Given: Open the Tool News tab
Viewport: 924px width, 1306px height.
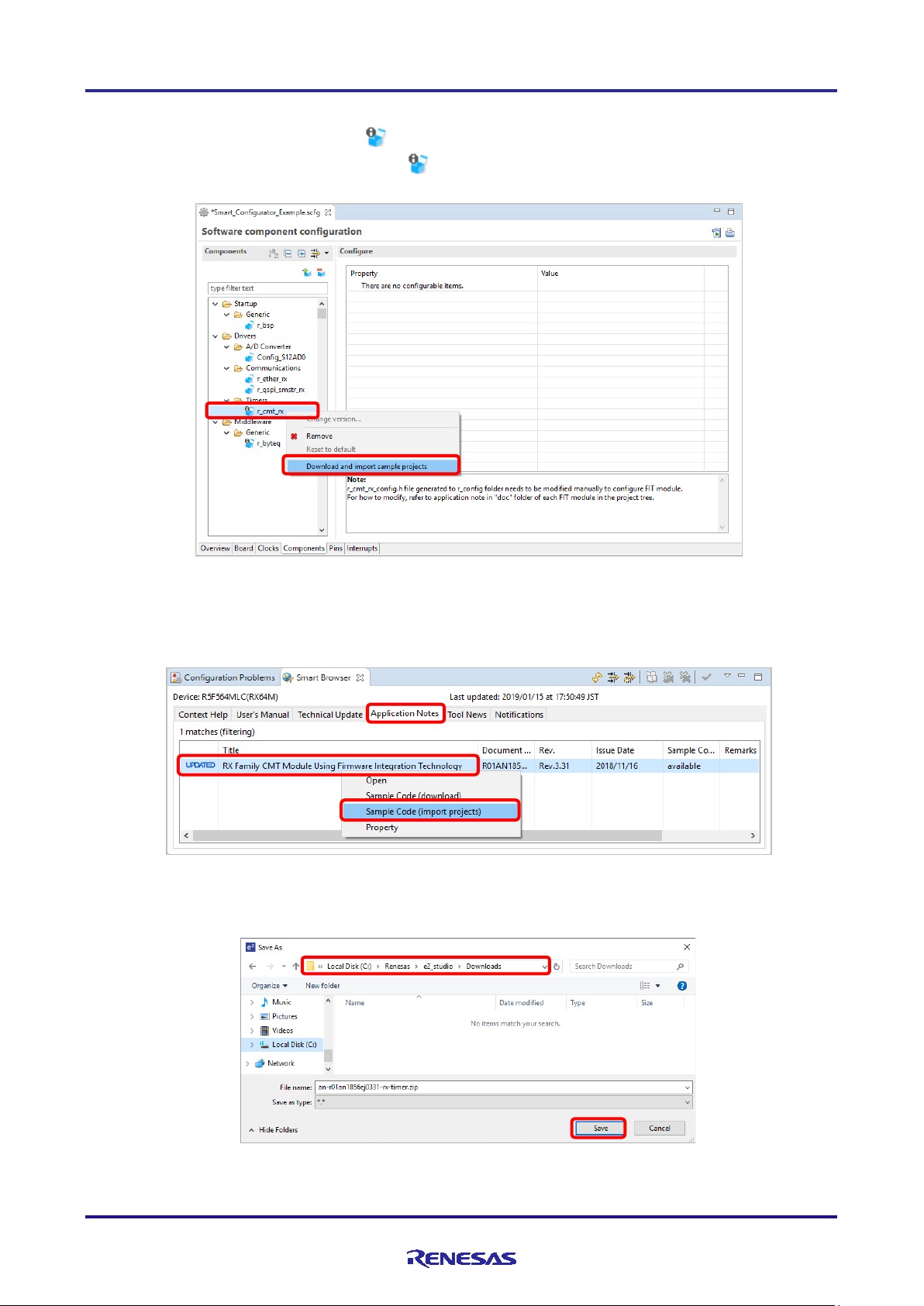Looking at the screenshot, I should tap(467, 715).
